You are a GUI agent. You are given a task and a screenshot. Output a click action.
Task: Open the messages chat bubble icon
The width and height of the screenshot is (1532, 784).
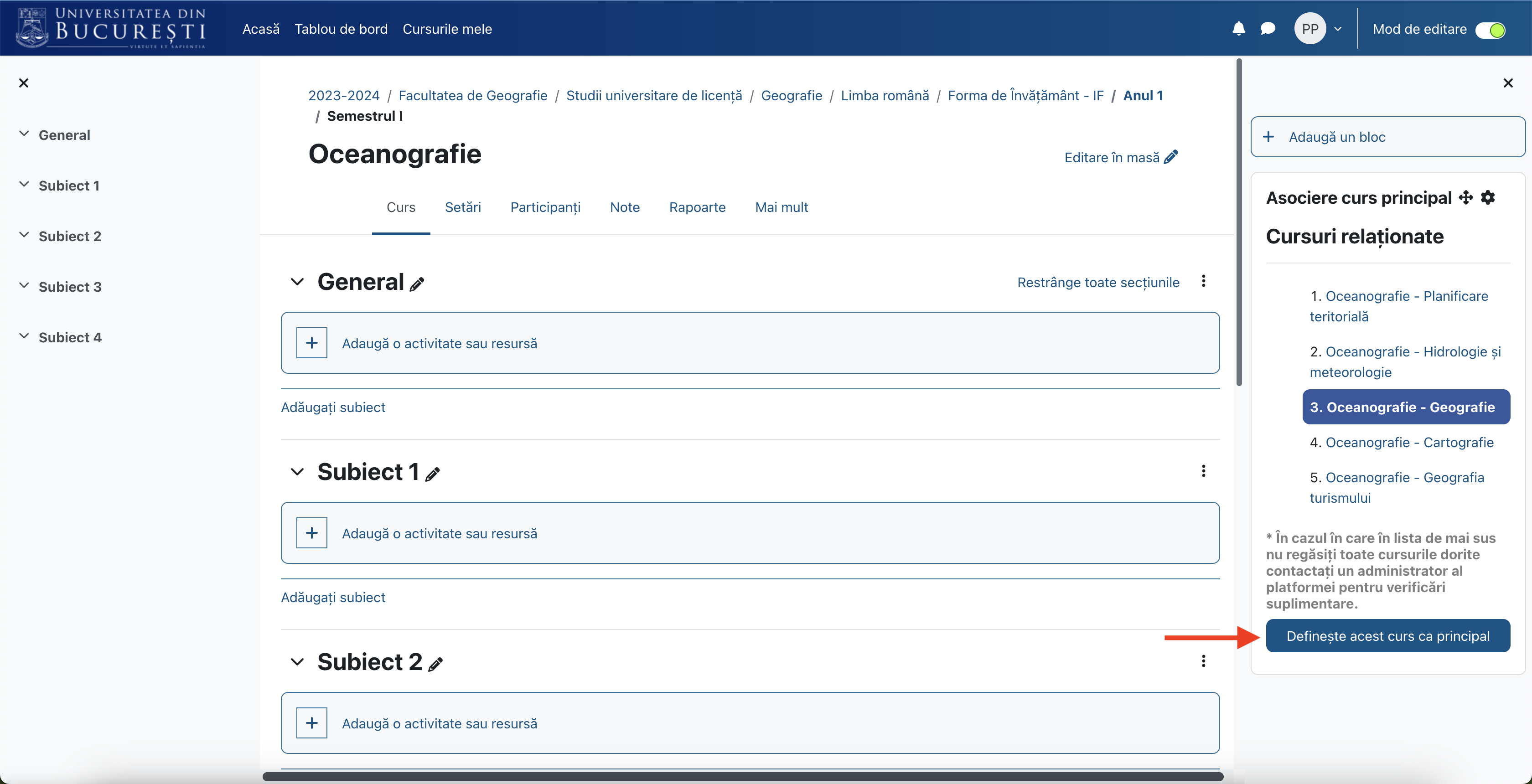(1268, 29)
